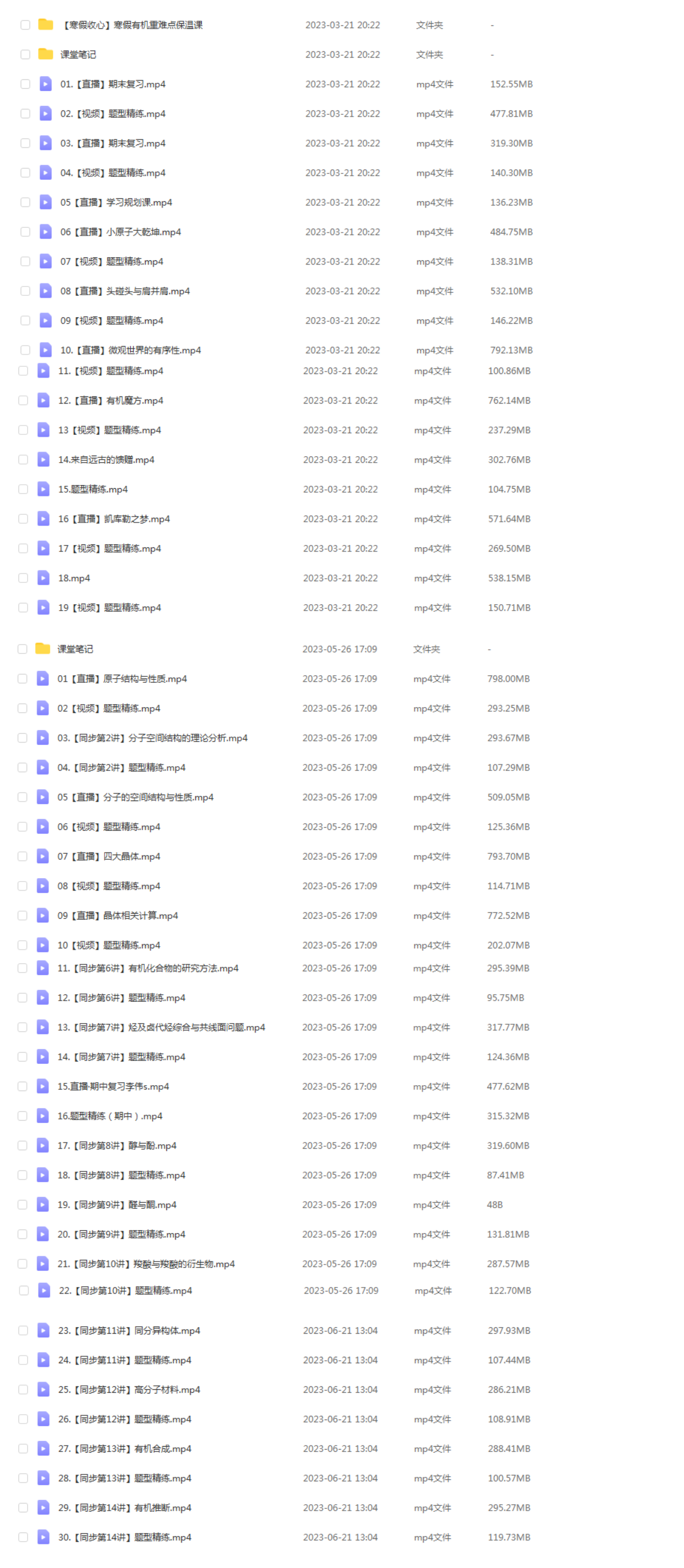Click the video icon of 01.【直播】期末复习.mp4
Image resolution: width=684 pixels, height=1568 pixels.
(45, 83)
